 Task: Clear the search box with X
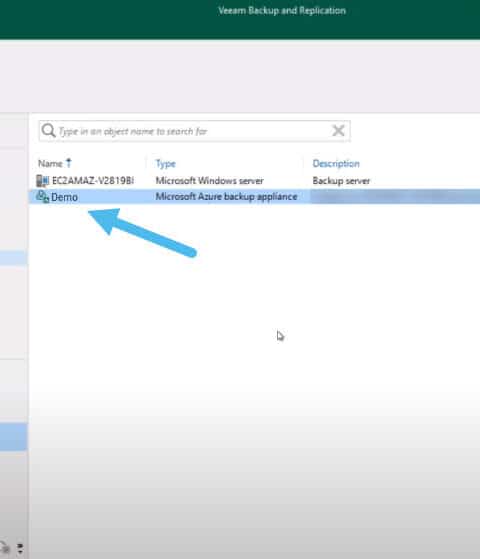[338, 131]
